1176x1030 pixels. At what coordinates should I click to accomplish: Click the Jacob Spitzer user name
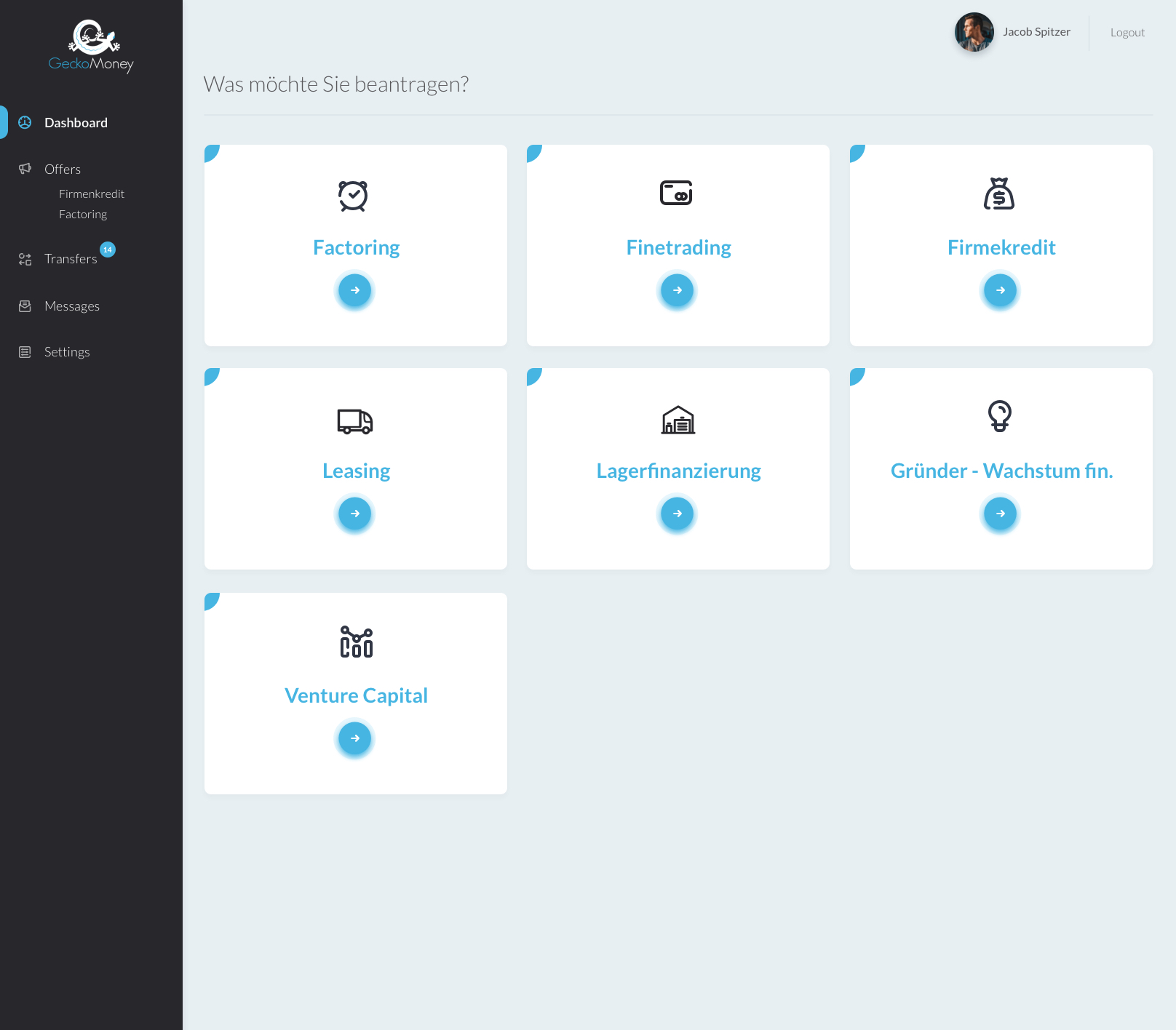pyautogui.click(x=1036, y=32)
